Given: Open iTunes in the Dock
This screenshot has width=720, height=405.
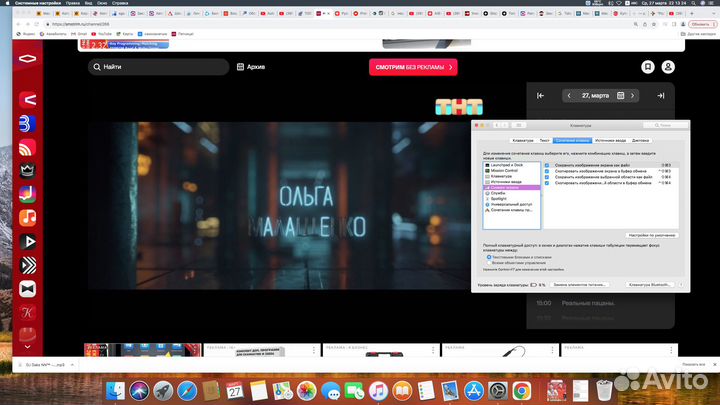Looking at the screenshot, I should 378,391.
